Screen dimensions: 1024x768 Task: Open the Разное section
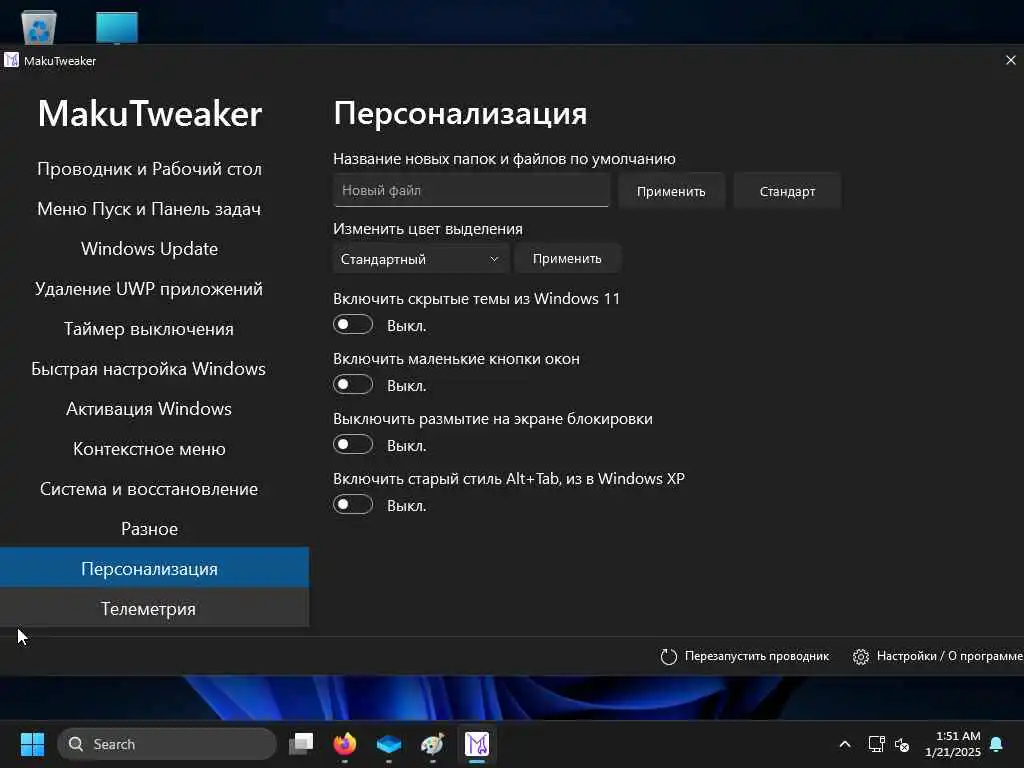[x=150, y=529]
